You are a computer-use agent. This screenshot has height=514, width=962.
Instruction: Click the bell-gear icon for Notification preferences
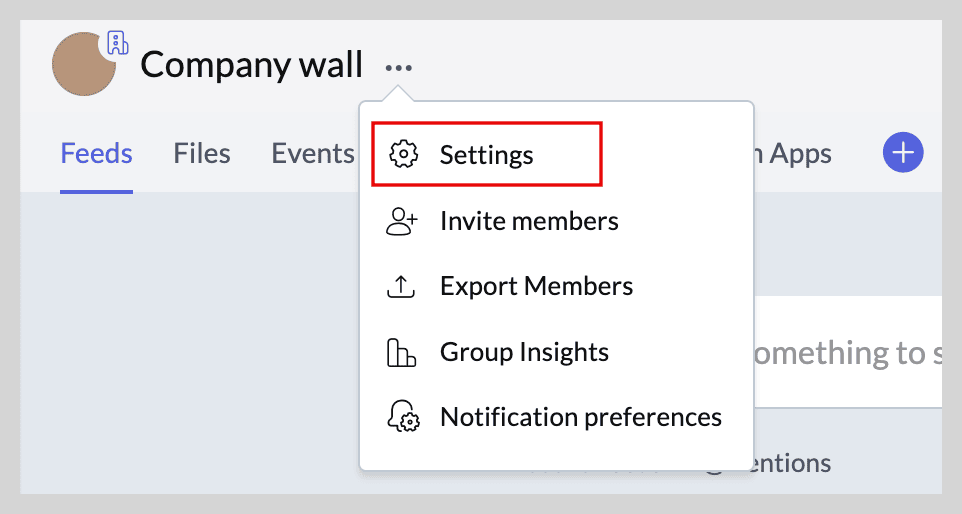tap(403, 418)
